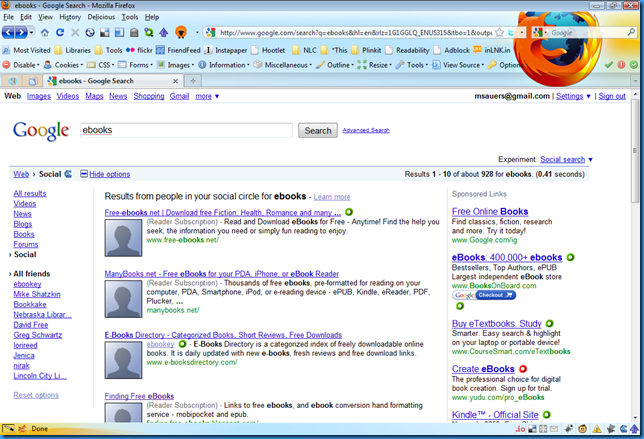This screenshot has height=439, width=644.
Task: Click the green circle next to Free-ebooks.net result
Action: click(x=349, y=212)
